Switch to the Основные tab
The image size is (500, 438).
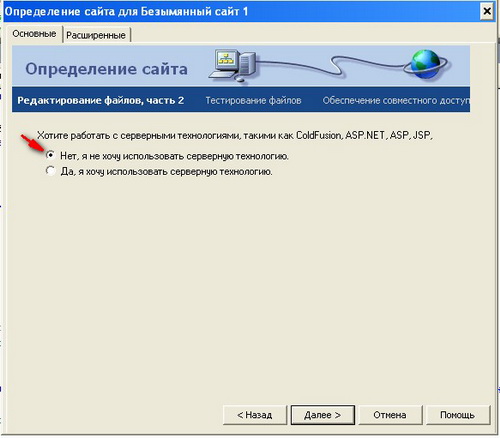(x=34, y=34)
